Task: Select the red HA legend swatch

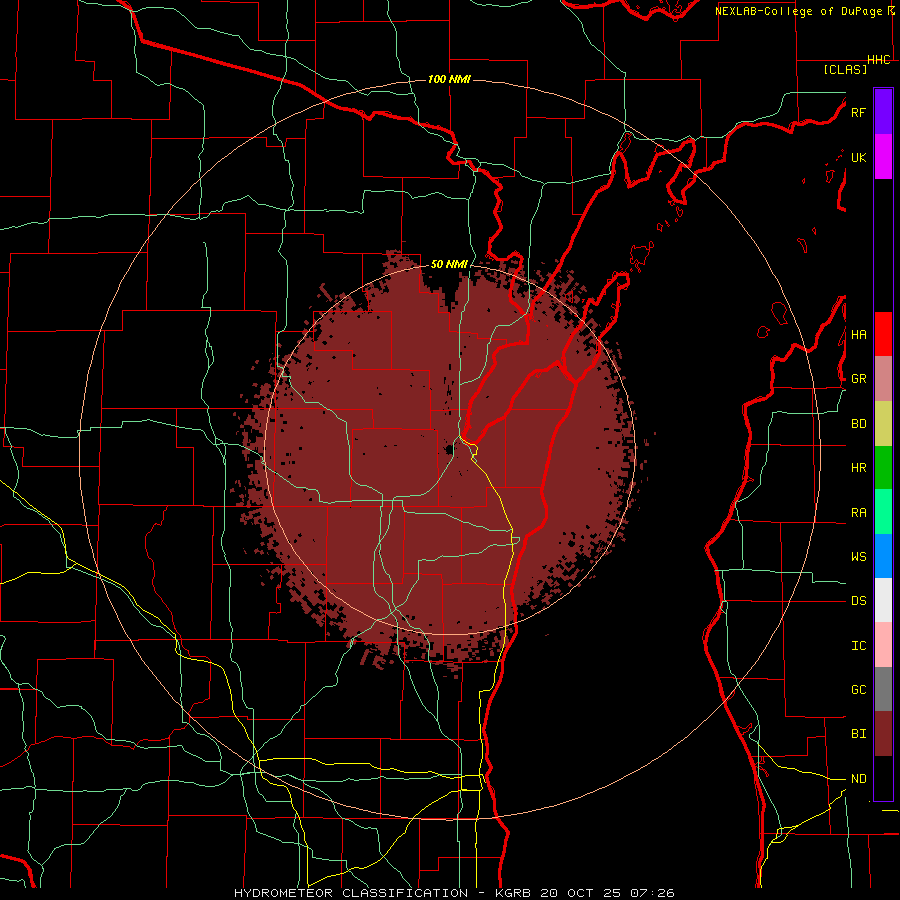Action: [x=883, y=334]
